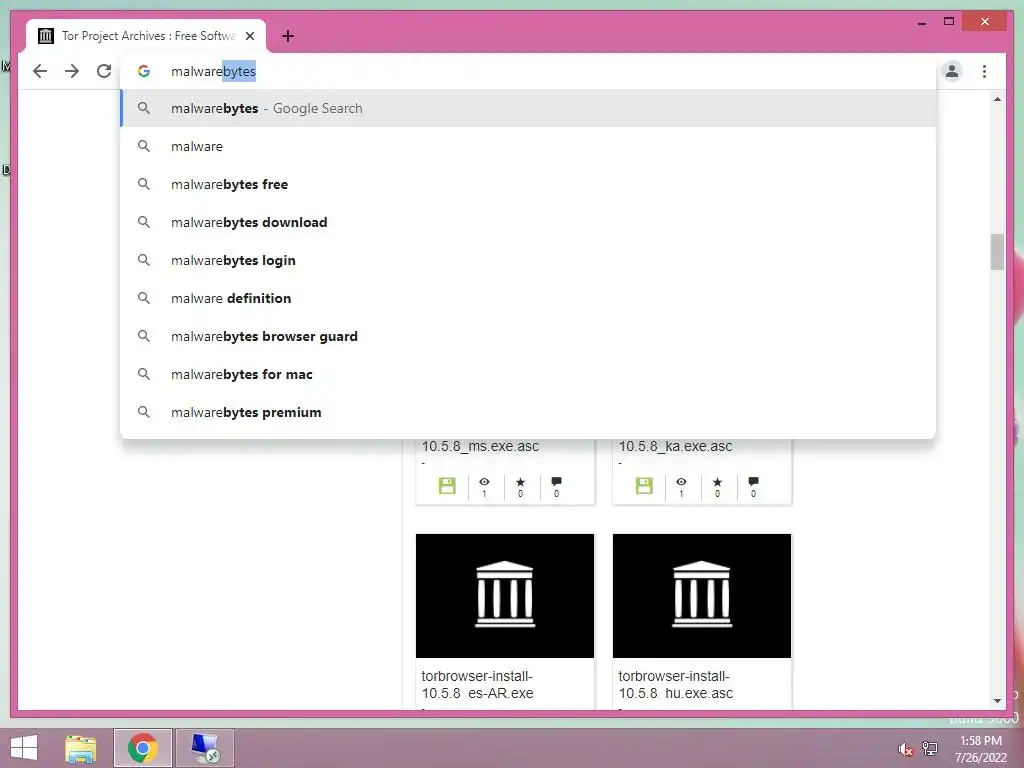The height and width of the screenshot is (768, 1024).
Task: Click search icon beside malwarebytes free
Action: (x=144, y=184)
